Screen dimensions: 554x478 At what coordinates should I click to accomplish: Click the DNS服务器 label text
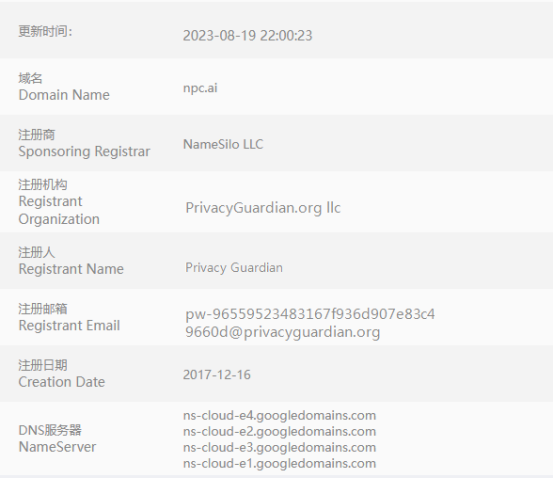click(50, 430)
